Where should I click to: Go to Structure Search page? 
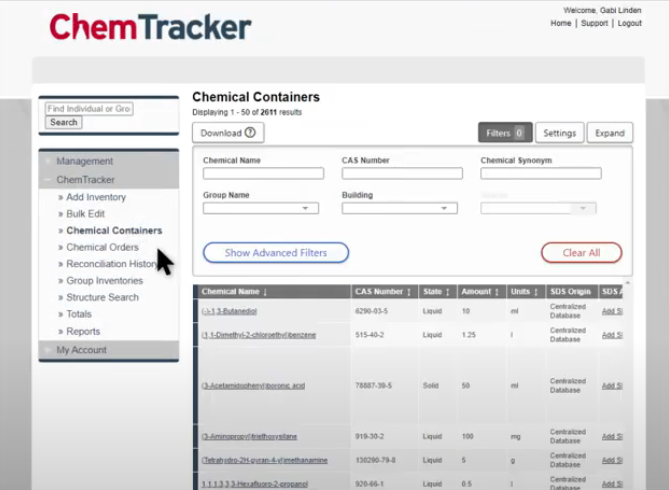[102, 297]
